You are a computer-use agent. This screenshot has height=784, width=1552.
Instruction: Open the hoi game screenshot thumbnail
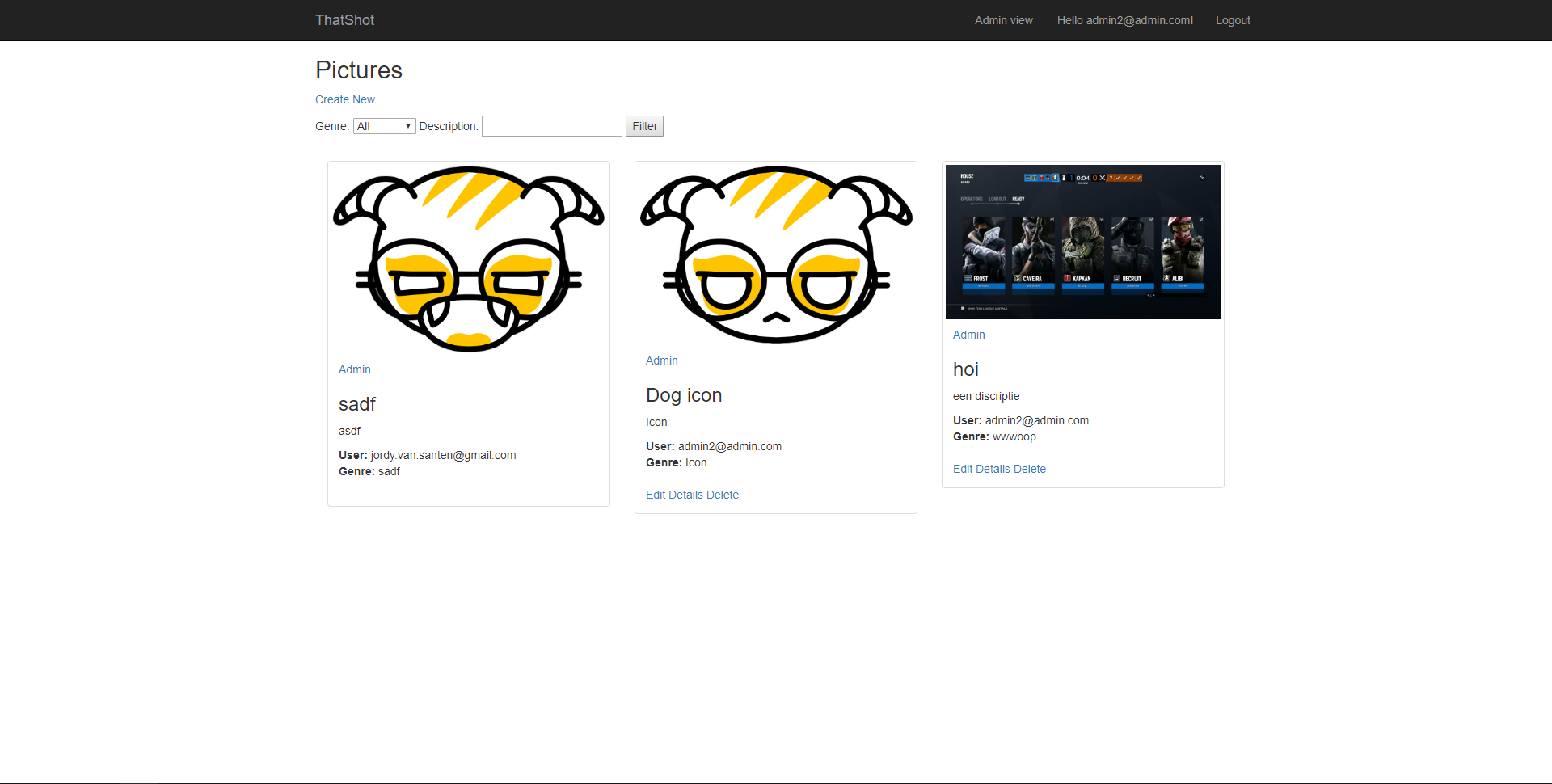1083,242
